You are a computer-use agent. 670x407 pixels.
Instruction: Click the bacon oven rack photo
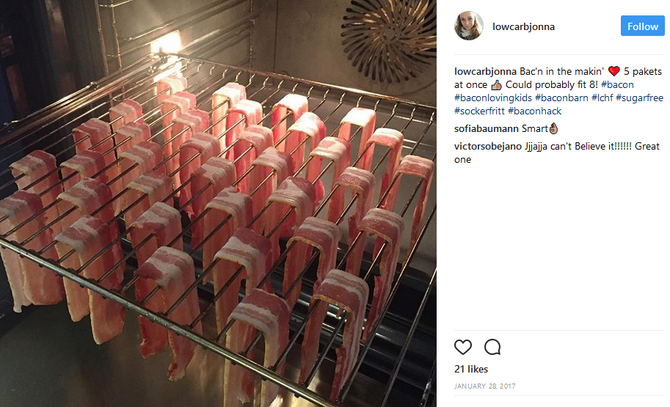tap(218, 203)
